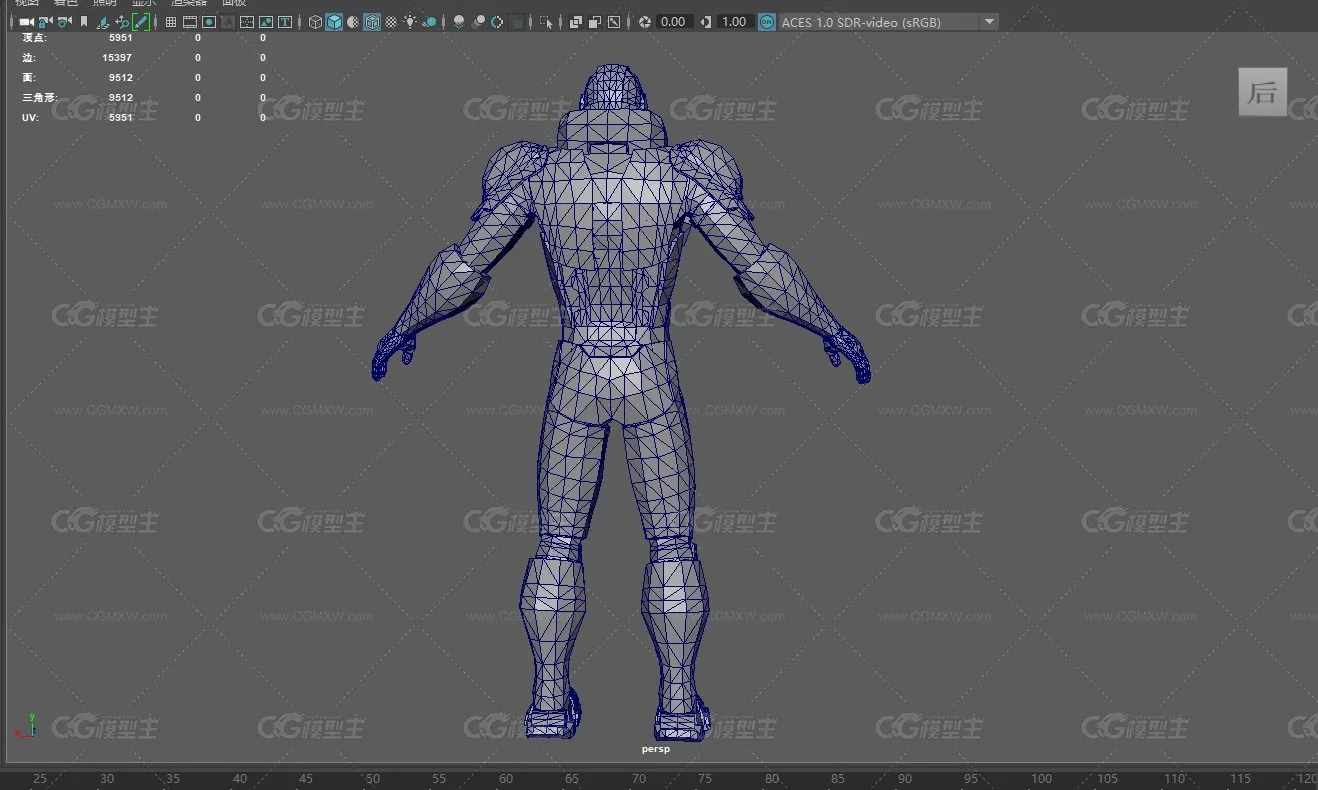This screenshot has width=1318, height=790.
Task: Open the 面板 panel menu
Action: (x=234, y=3)
